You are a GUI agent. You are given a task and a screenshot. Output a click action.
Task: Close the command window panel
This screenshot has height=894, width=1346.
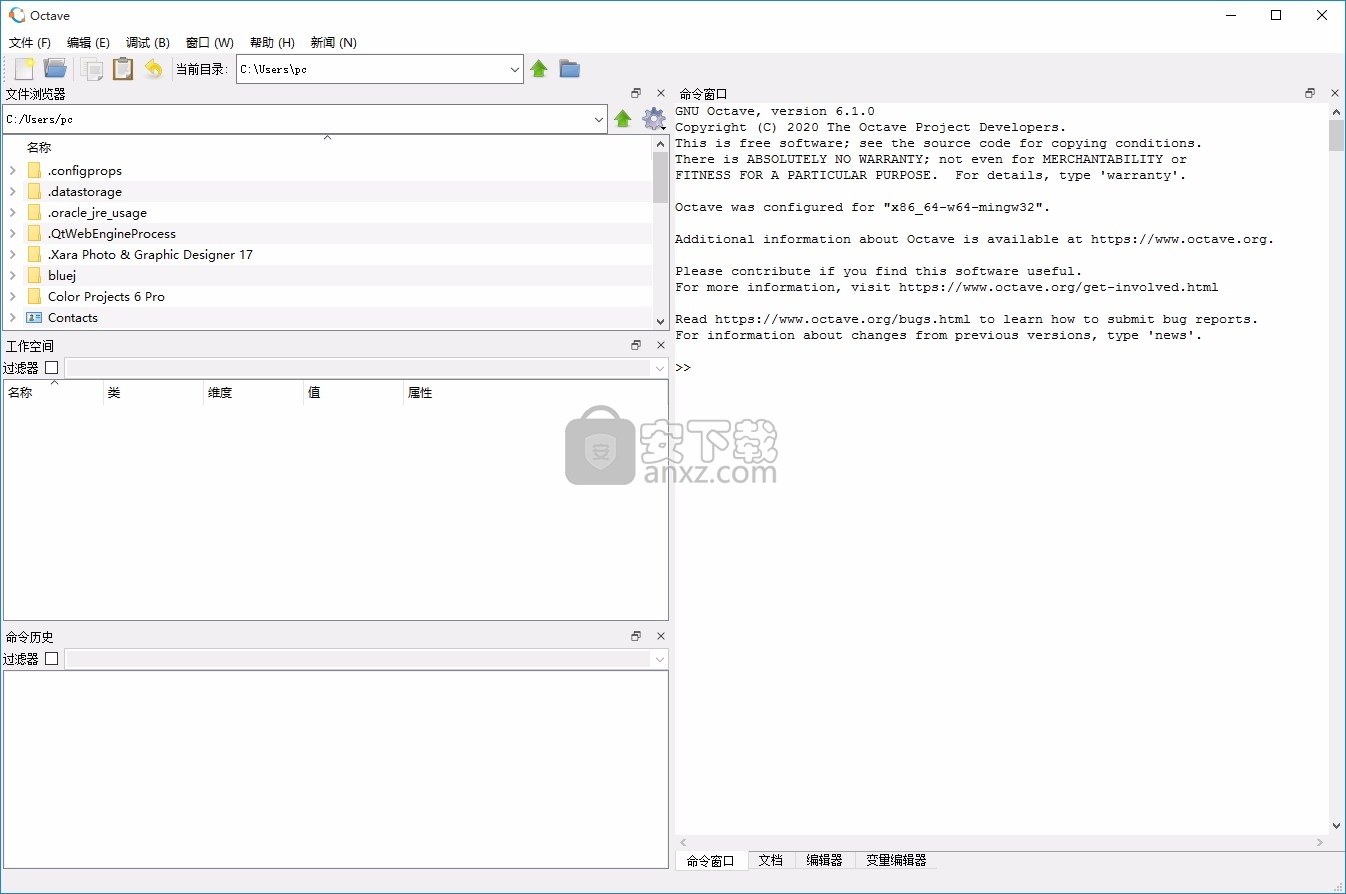point(1334,93)
